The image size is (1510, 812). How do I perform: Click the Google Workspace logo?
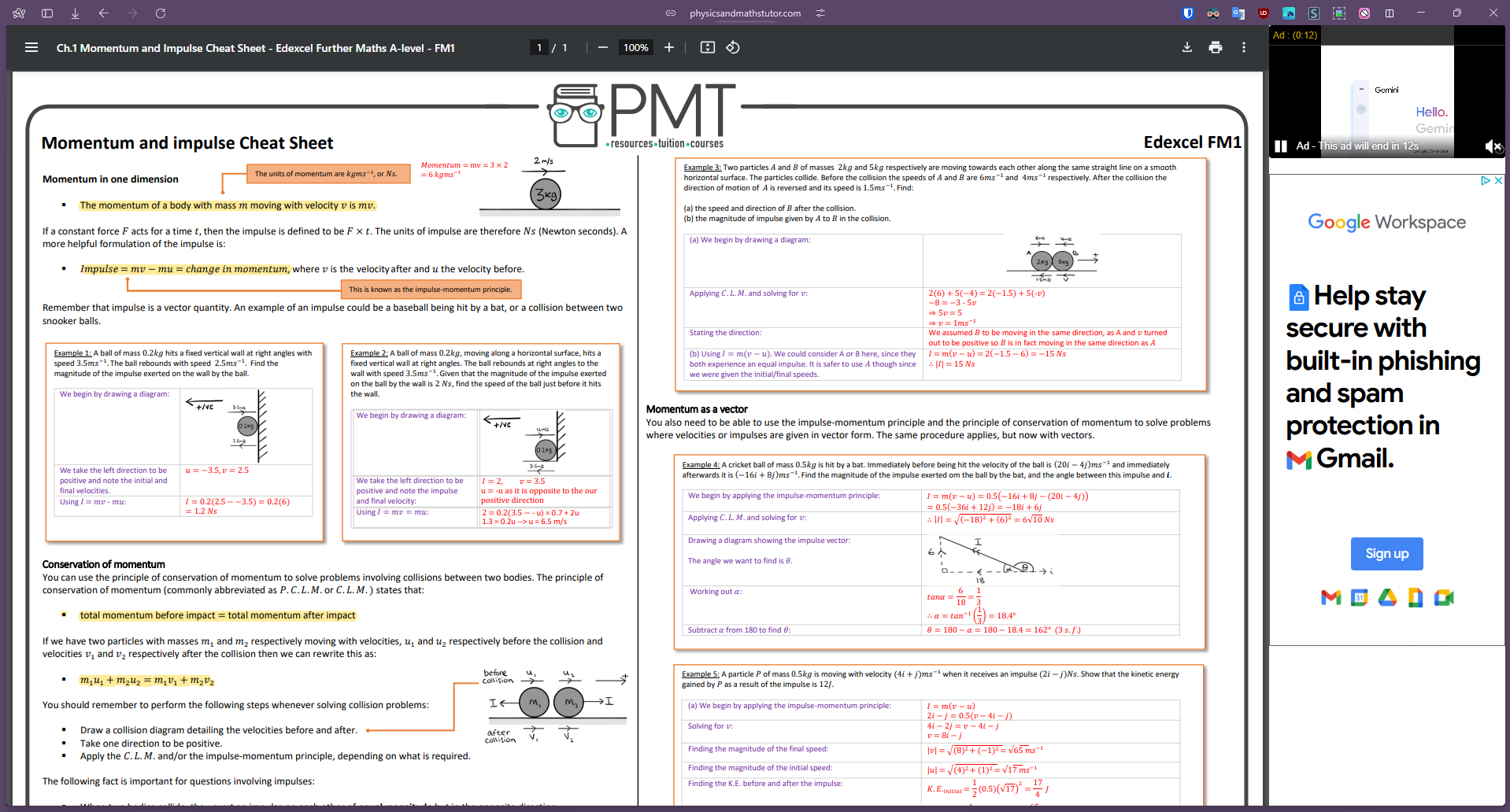click(x=1387, y=223)
